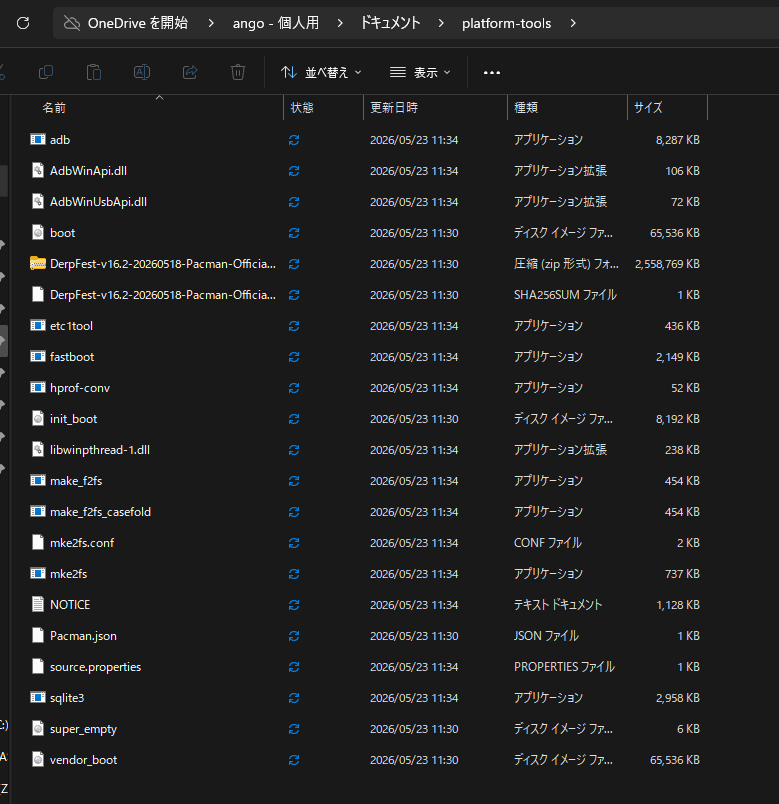This screenshot has width=779, height=804.
Task: Click the PROPERTIES ファイル type cell
Action: pos(564,667)
